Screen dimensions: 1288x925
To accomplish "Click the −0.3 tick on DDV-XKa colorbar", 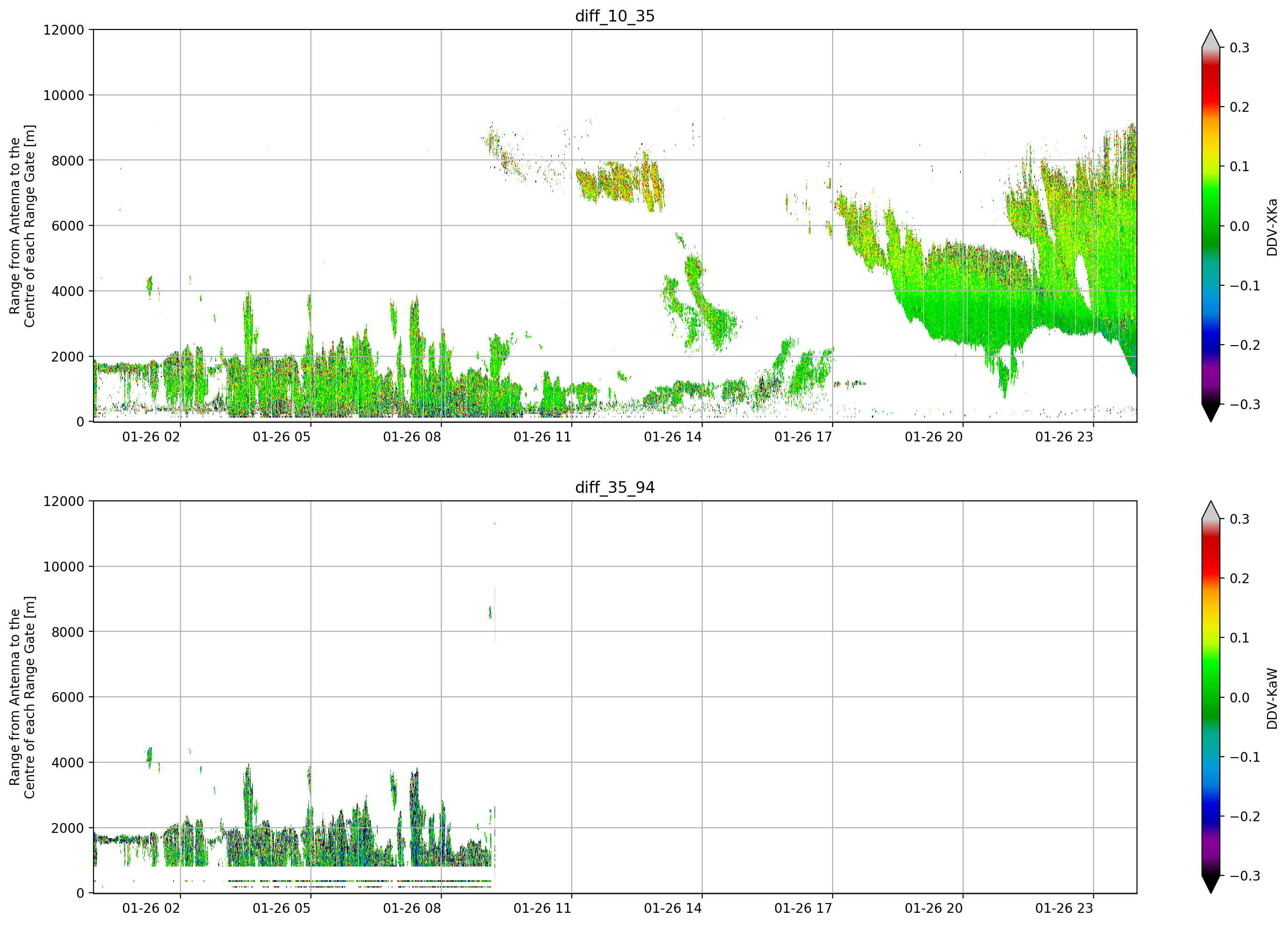I will pyautogui.click(x=1245, y=405).
